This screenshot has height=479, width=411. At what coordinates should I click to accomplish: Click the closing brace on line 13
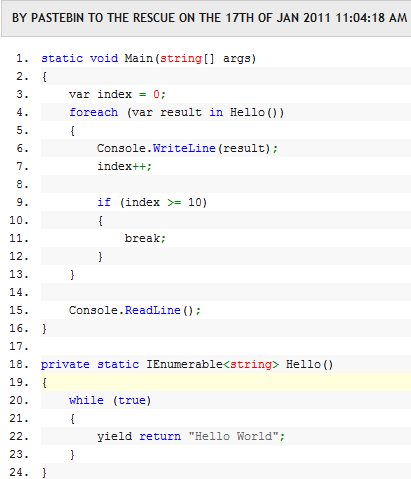pyautogui.click(x=72, y=275)
